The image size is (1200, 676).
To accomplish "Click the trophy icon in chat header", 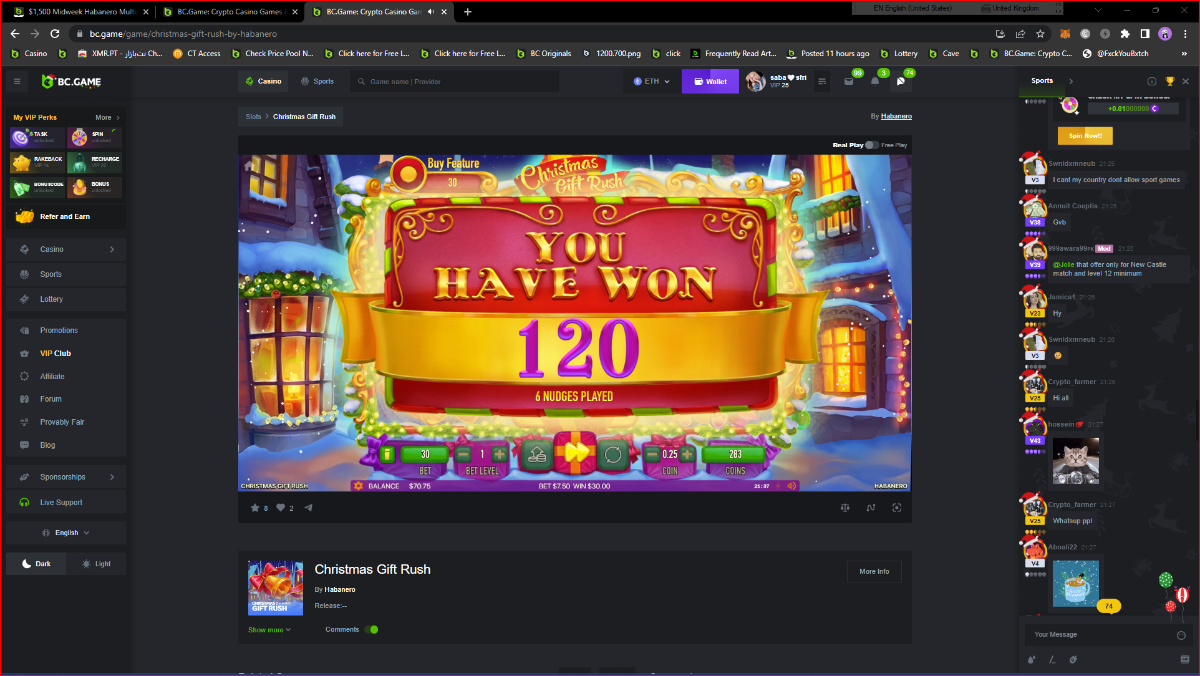I will 1170,81.
